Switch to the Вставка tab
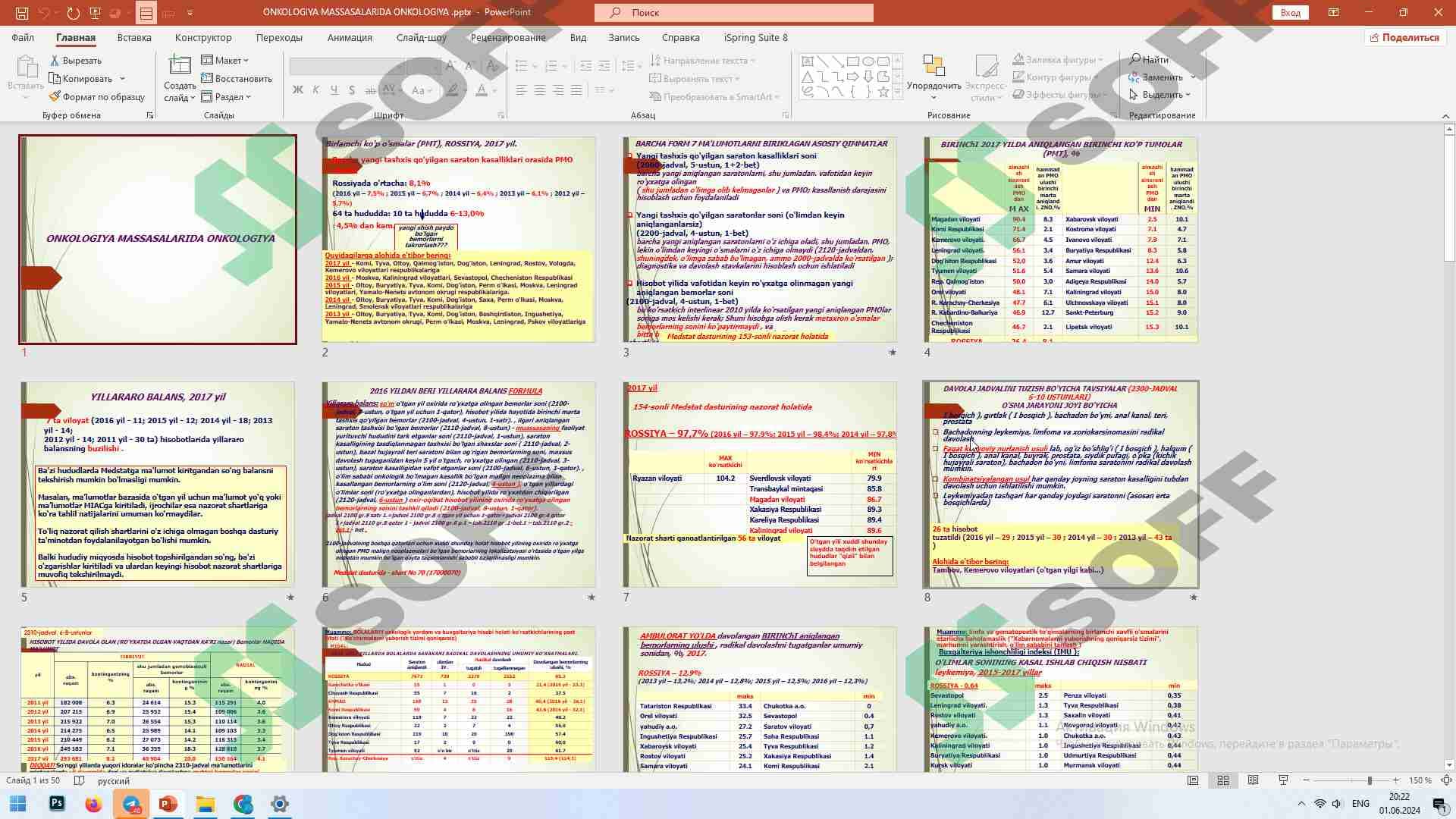This screenshot has width=1456, height=819. [134, 37]
